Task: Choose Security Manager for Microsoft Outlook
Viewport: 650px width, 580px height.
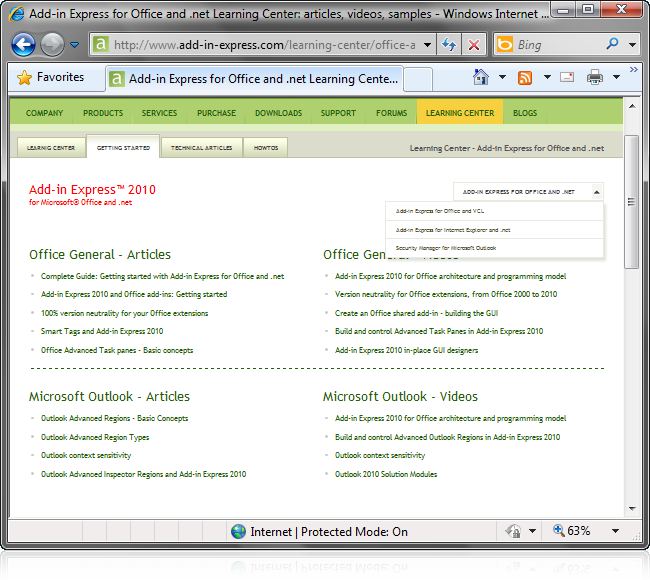Action: [494, 248]
